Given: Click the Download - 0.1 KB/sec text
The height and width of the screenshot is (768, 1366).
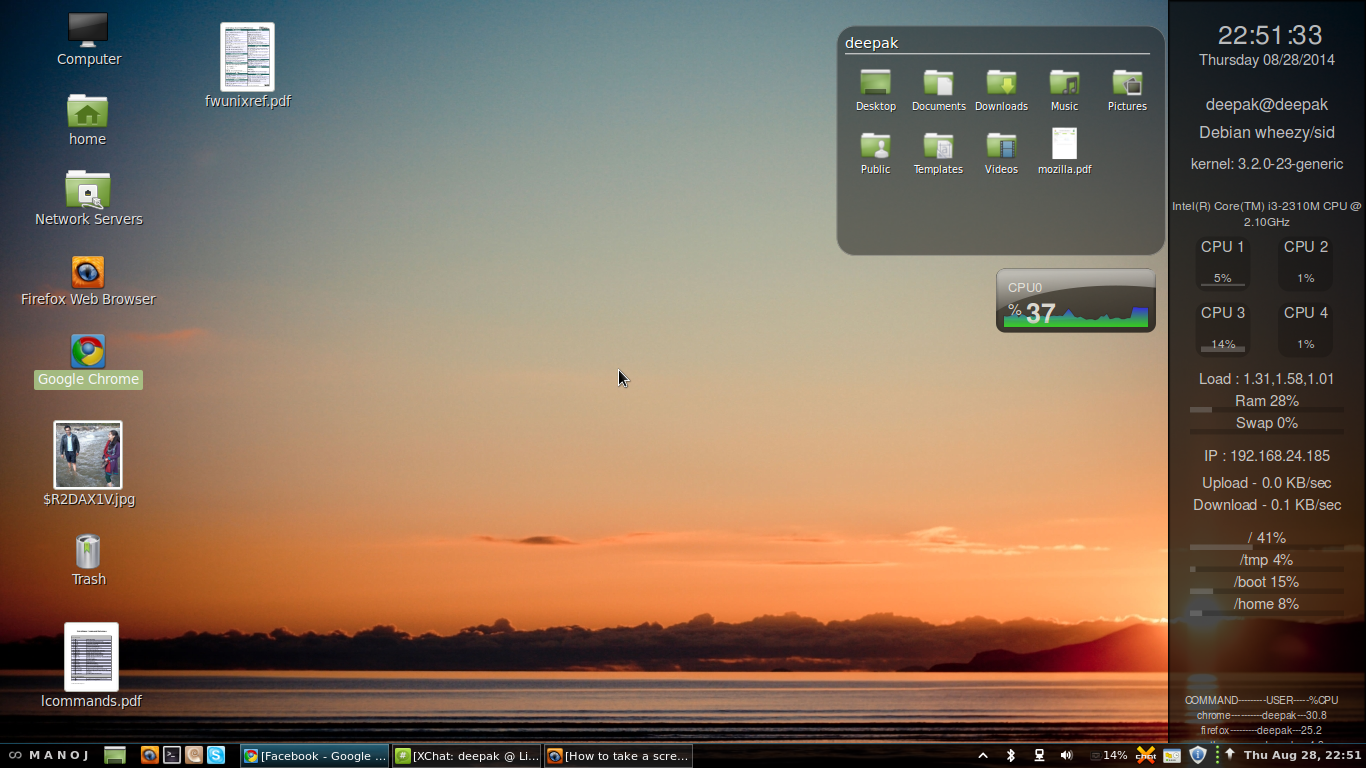Looking at the screenshot, I should click(x=1267, y=505).
